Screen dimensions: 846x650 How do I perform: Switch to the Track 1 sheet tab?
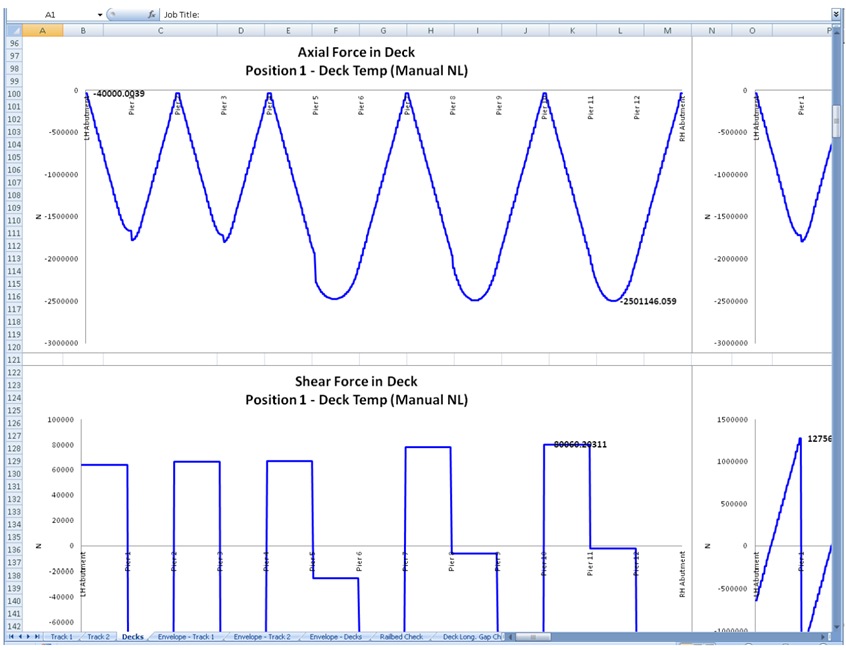(62, 636)
